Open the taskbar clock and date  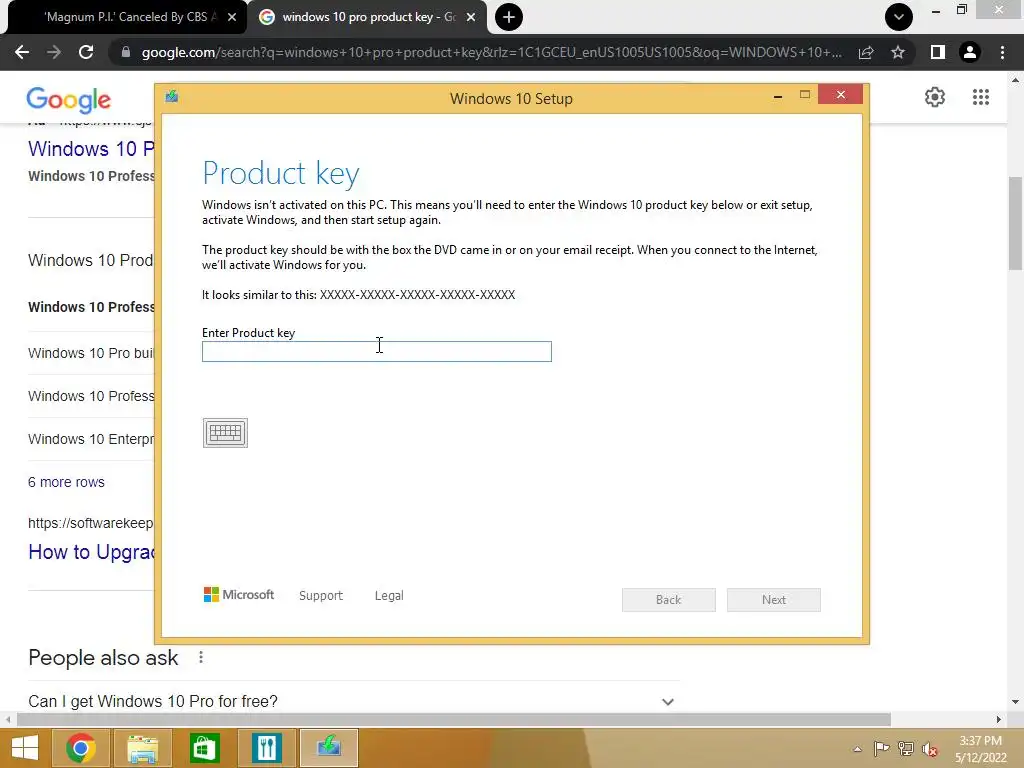coord(980,749)
